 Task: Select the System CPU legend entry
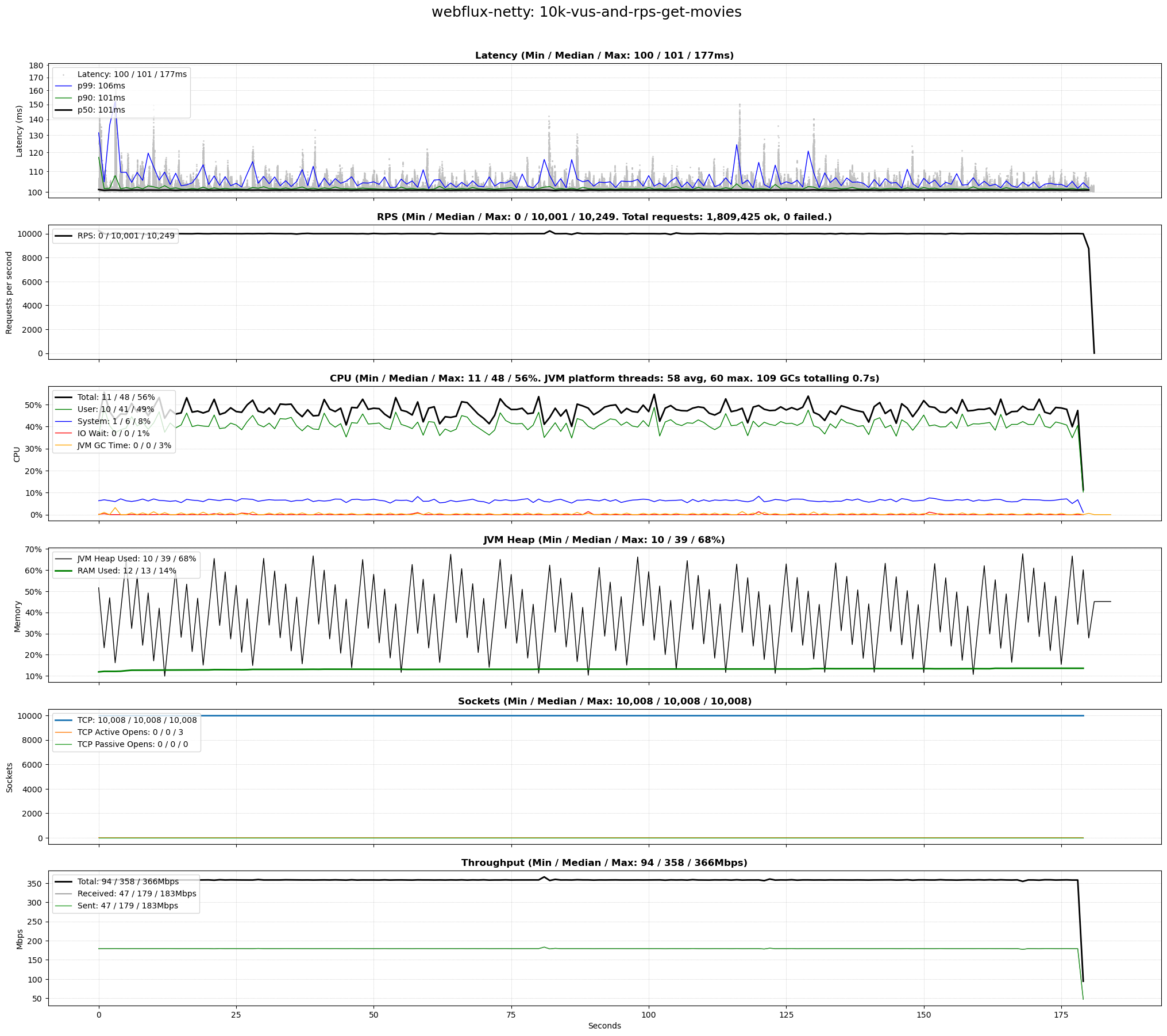[x=114, y=422]
